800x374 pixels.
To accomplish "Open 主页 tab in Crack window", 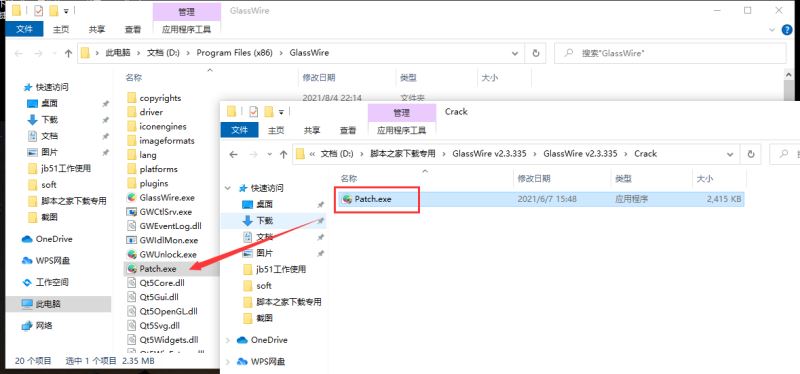I will tap(276, 130).
